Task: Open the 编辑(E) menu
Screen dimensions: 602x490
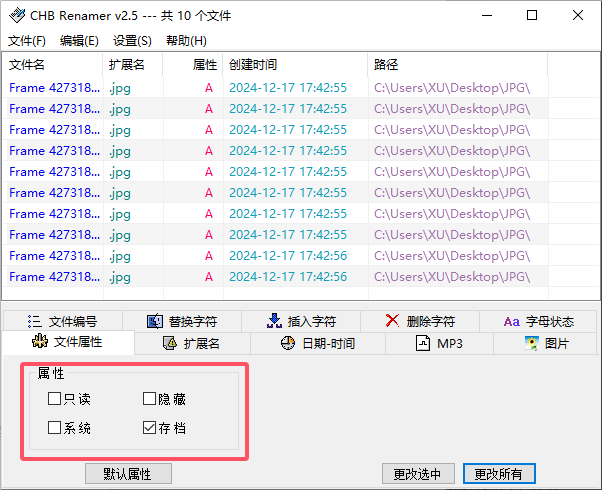Action: pyautogui.click(x=79, y=41)
